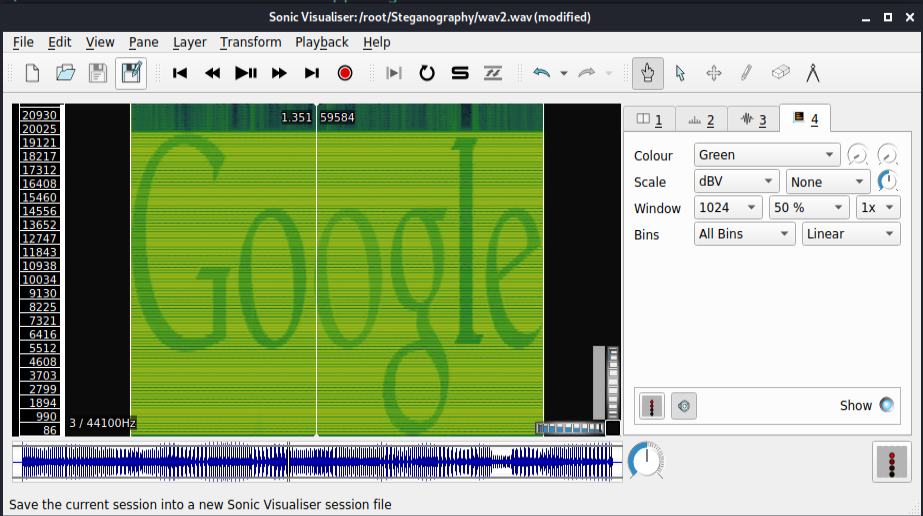Toggle Play/Pause playback
Viewport: 923px width, 516px height.
[245, 74]
